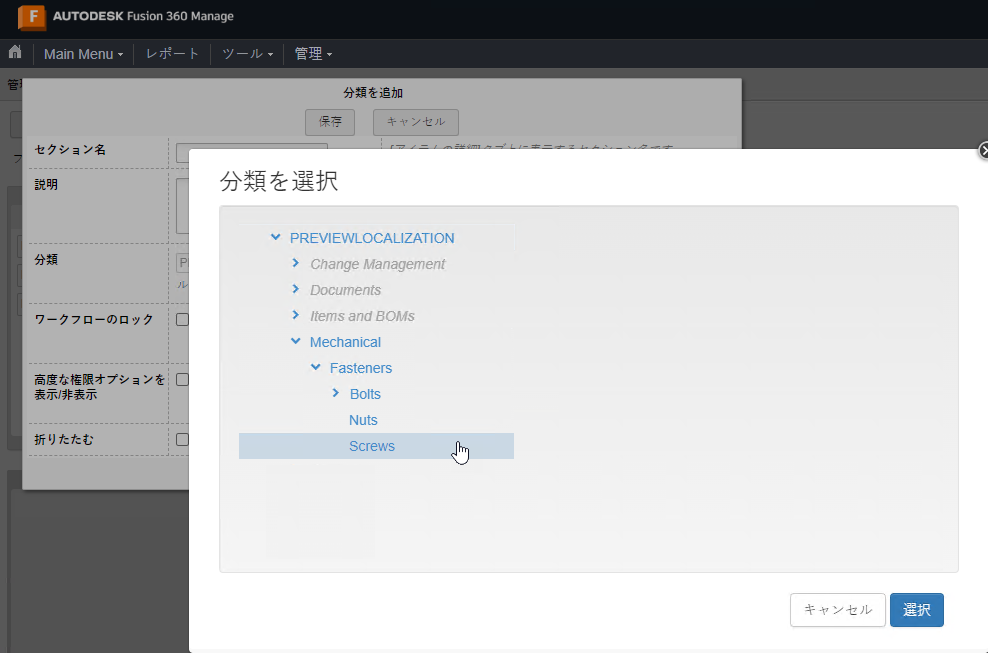Viewport: 988px width, 653px height.
Task: Click the 選択 button
Action: [x=917, y=610]
